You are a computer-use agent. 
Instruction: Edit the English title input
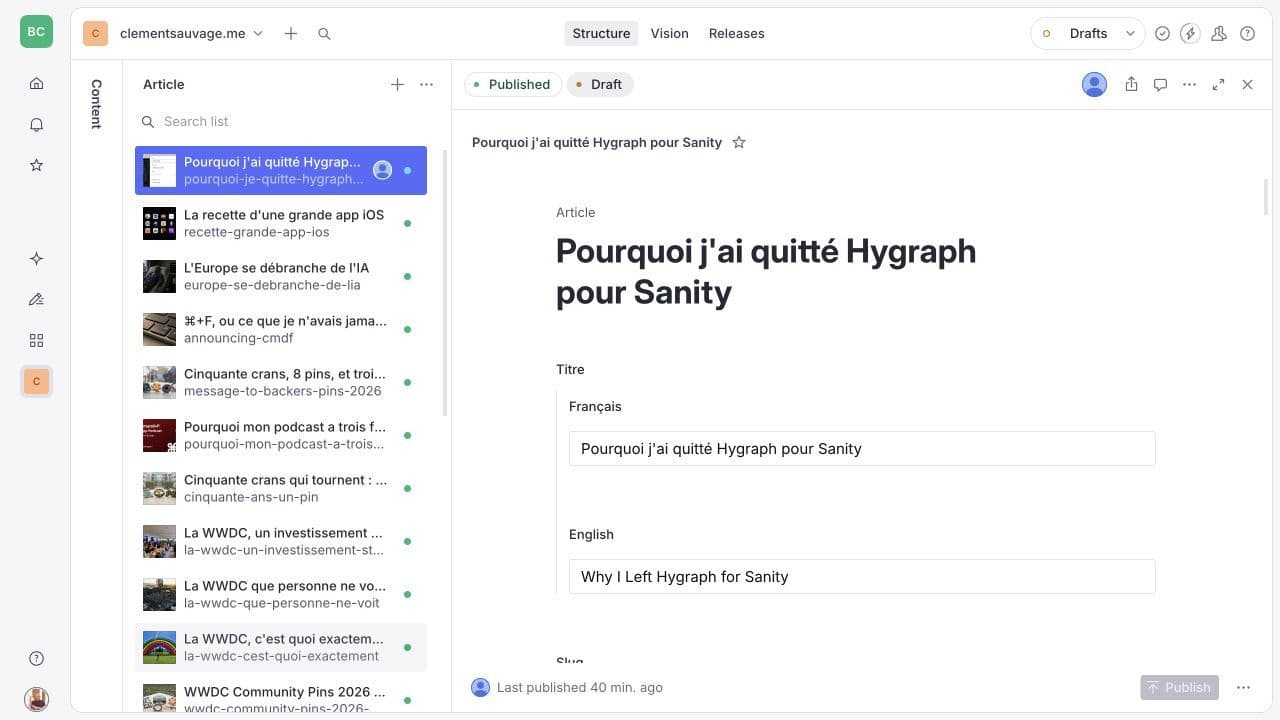tap(862, 576)
